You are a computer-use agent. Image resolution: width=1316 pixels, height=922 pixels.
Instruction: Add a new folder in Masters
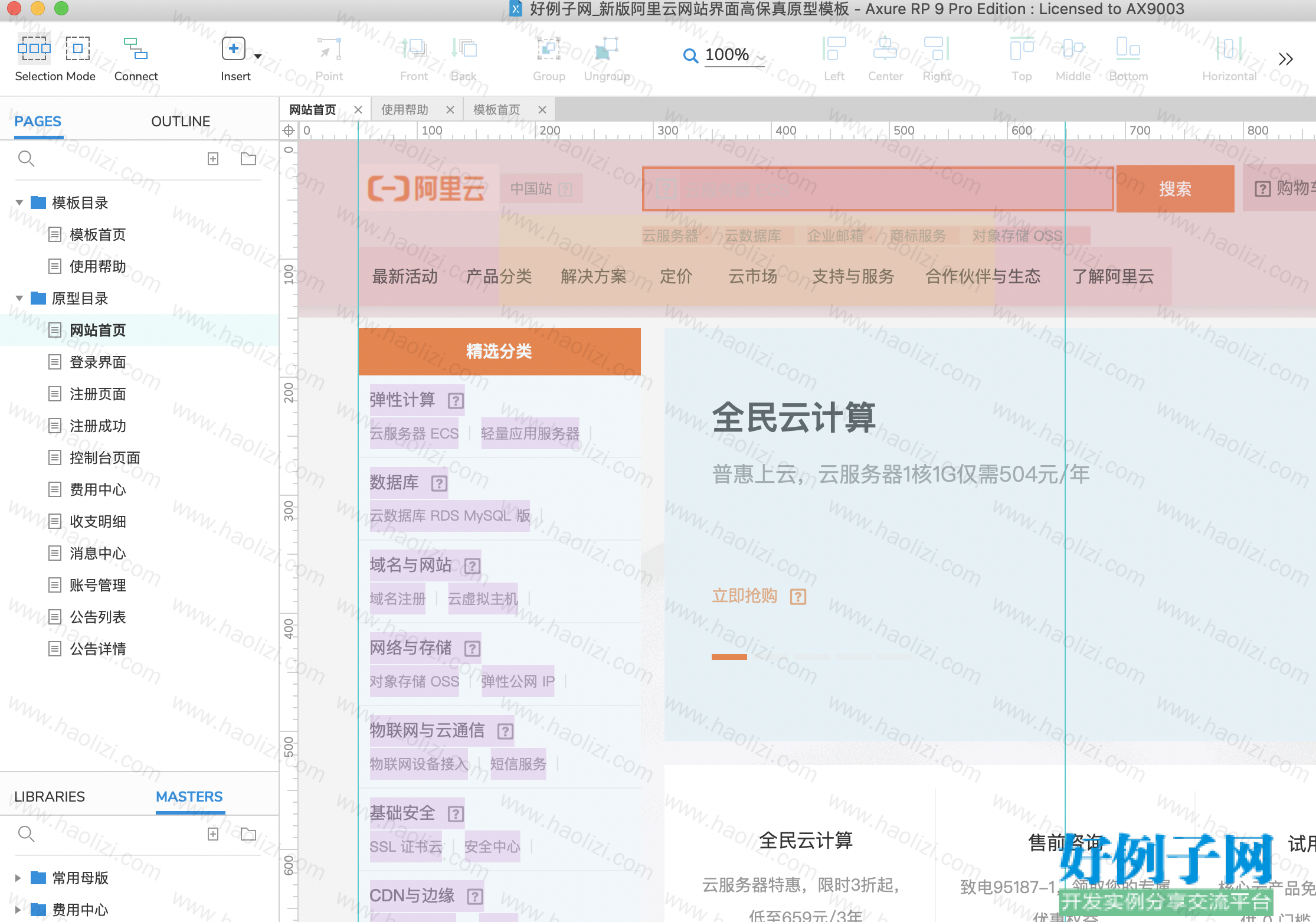(248, 833)
